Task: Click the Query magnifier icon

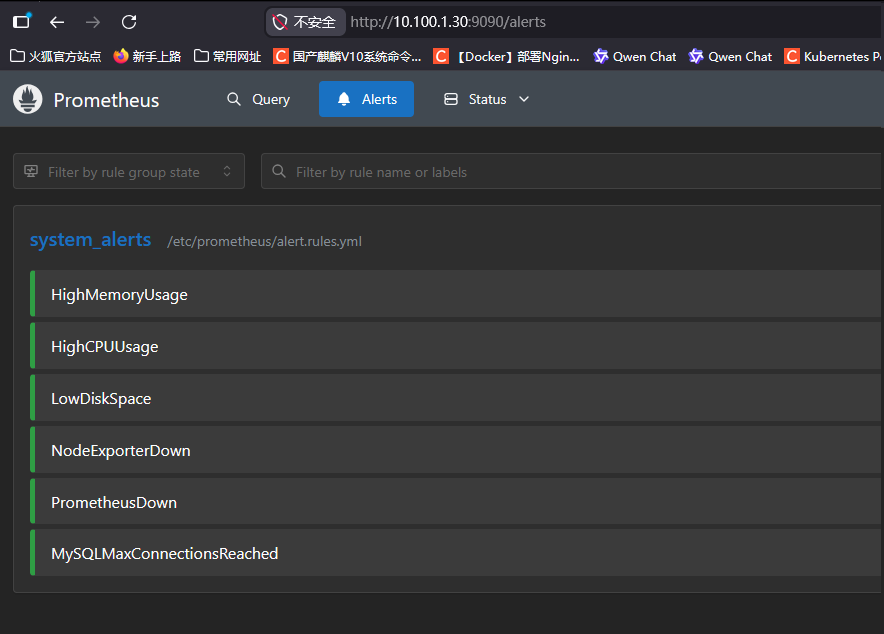Action: [x=234, y=99]
